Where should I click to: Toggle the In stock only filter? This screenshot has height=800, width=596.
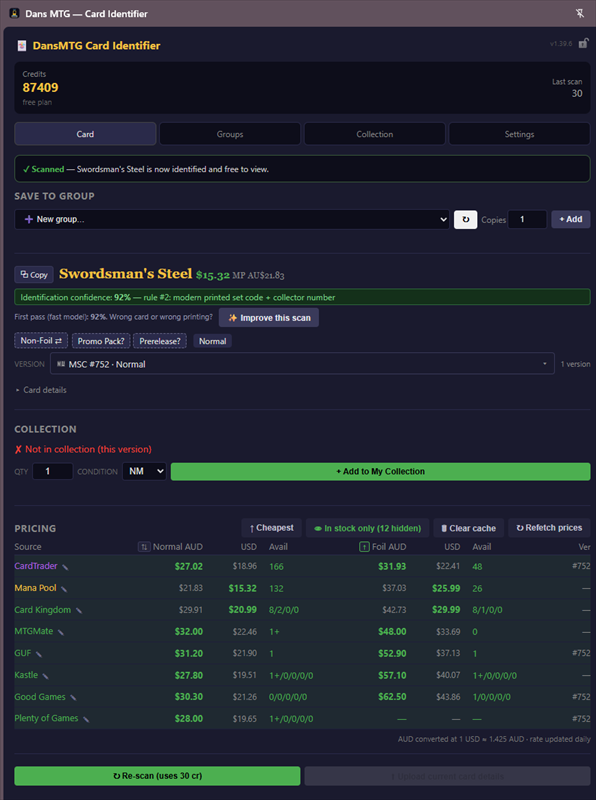(367, 528)
